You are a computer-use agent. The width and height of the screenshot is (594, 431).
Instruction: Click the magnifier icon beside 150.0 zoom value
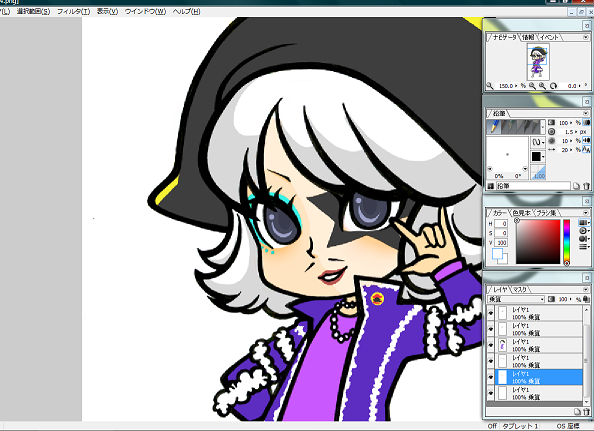click(x=490, y=86)
